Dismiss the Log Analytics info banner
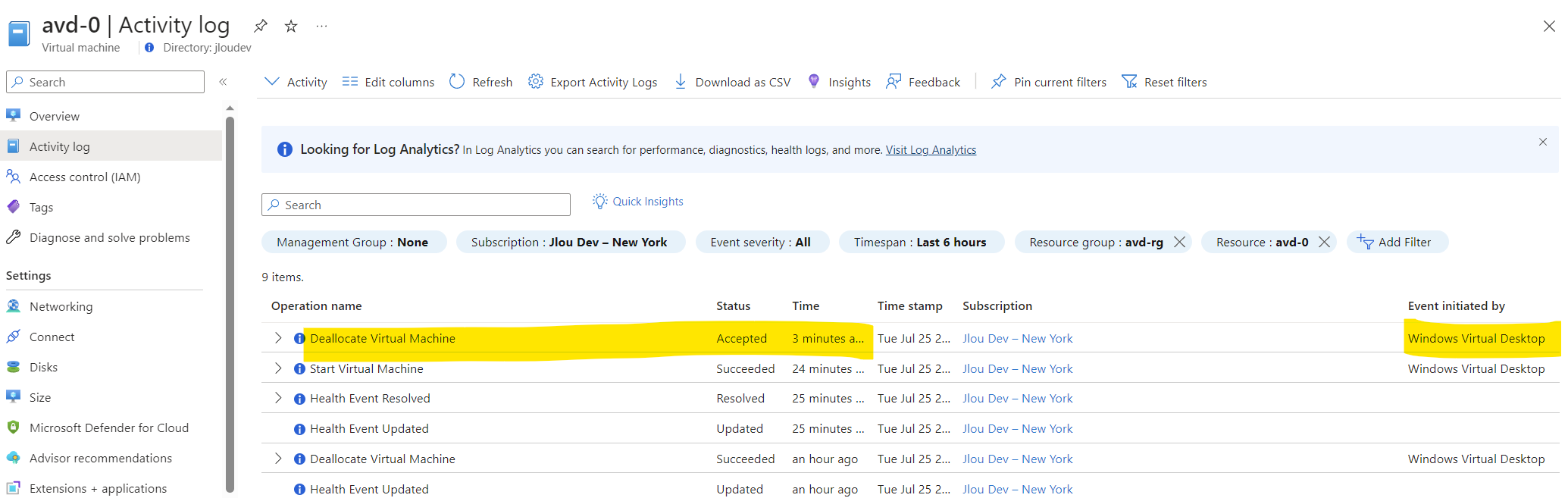The image size is (1568, 498). pos(1543,142)
